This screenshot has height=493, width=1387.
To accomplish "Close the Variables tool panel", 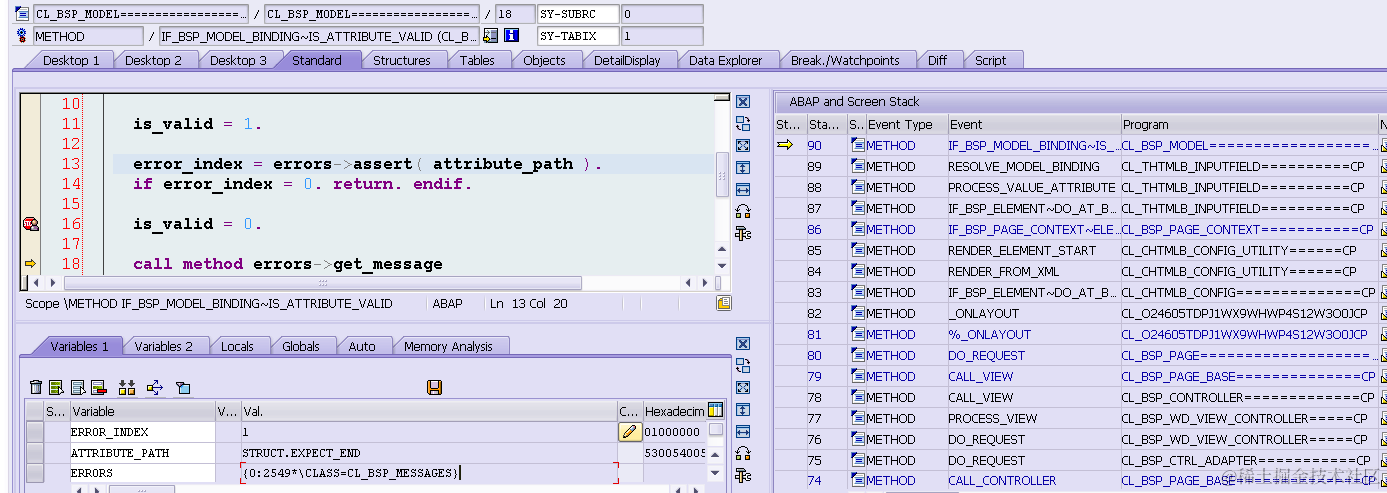I will (x=743, y=343).
